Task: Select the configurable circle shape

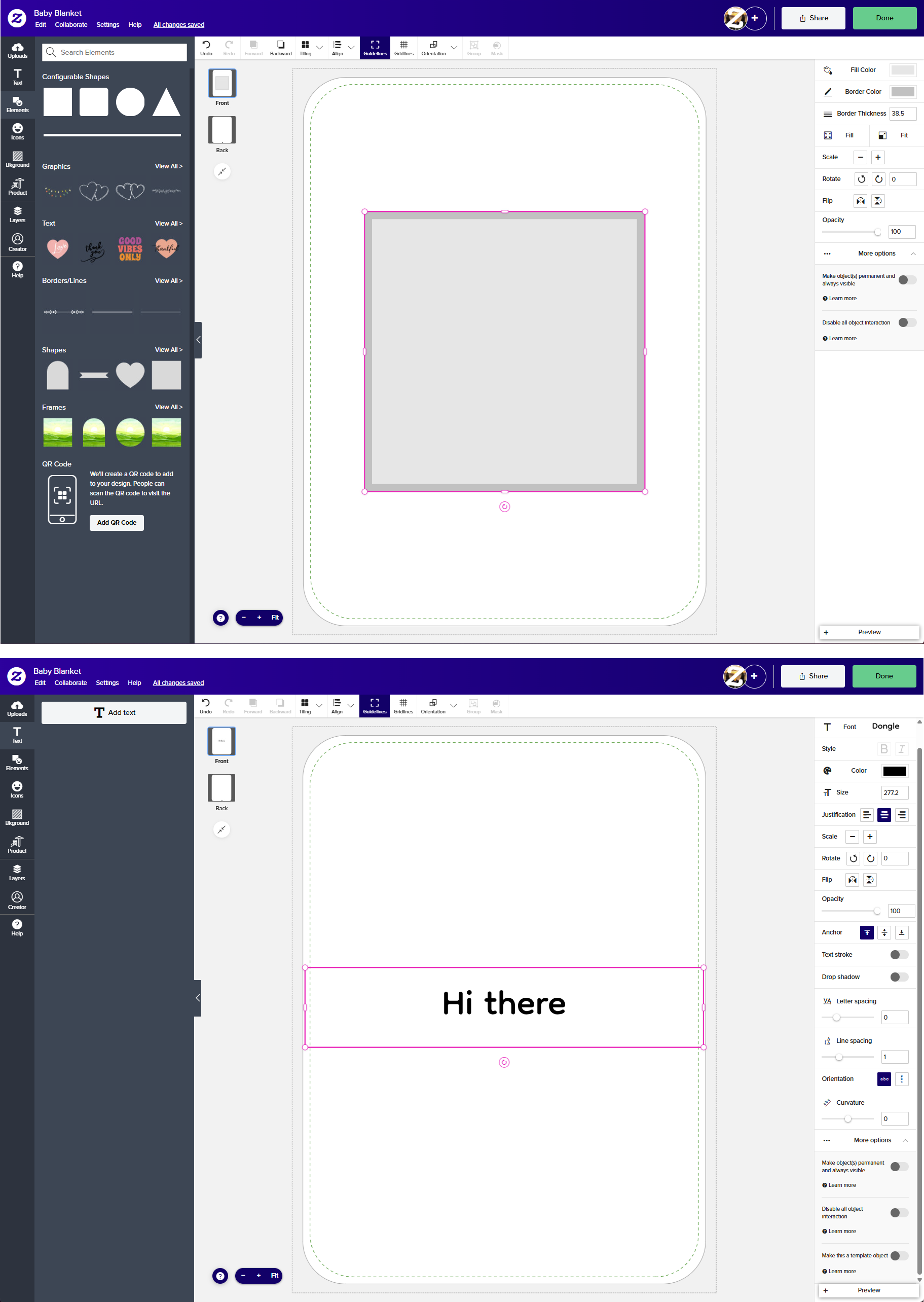Action: [130, 102]
